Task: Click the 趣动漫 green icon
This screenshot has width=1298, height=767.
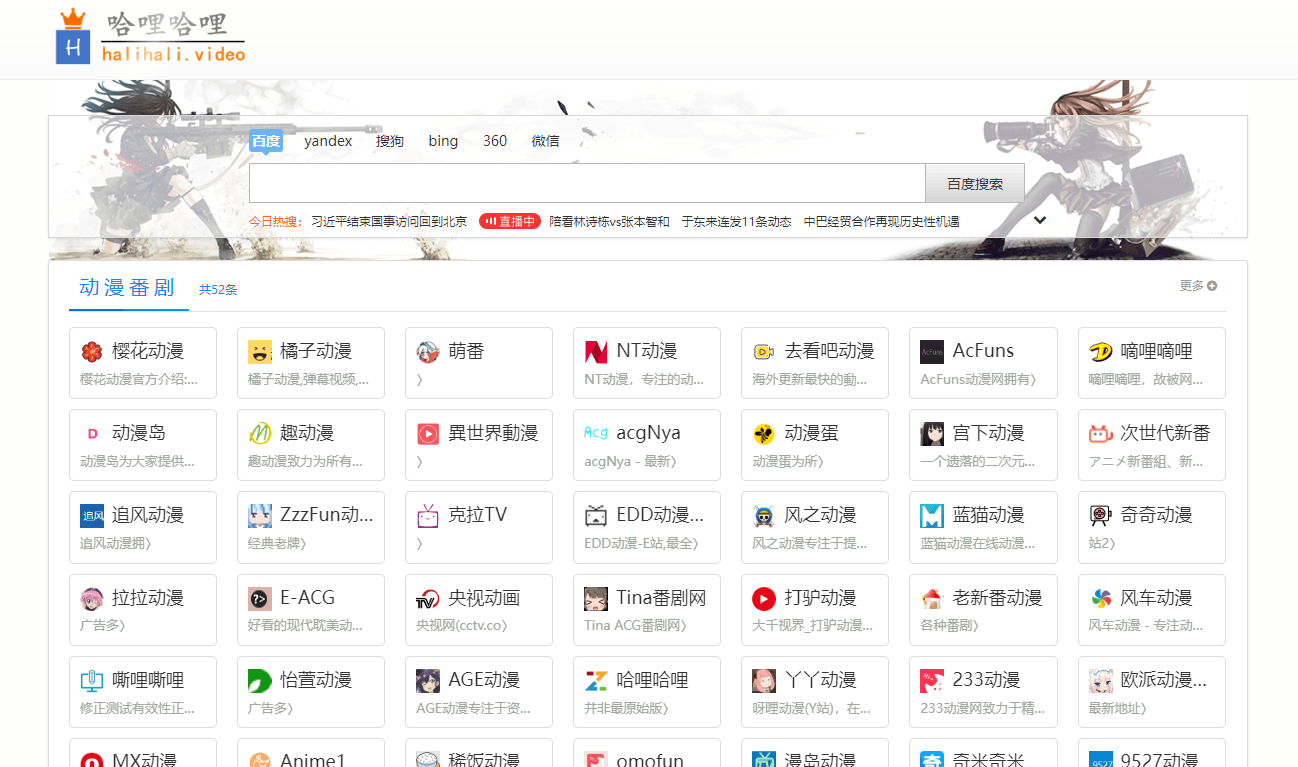Action: pyautogui.click(x=260, y=434)
